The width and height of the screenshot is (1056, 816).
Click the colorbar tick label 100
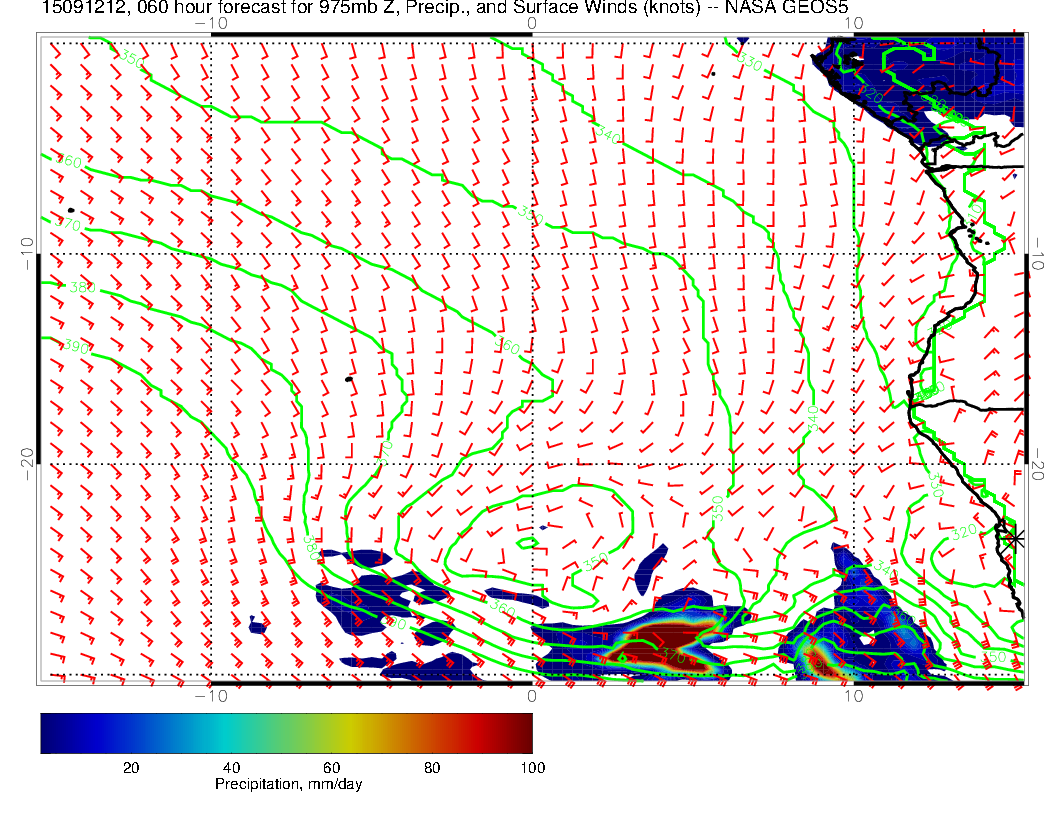[x=532, y=767]
